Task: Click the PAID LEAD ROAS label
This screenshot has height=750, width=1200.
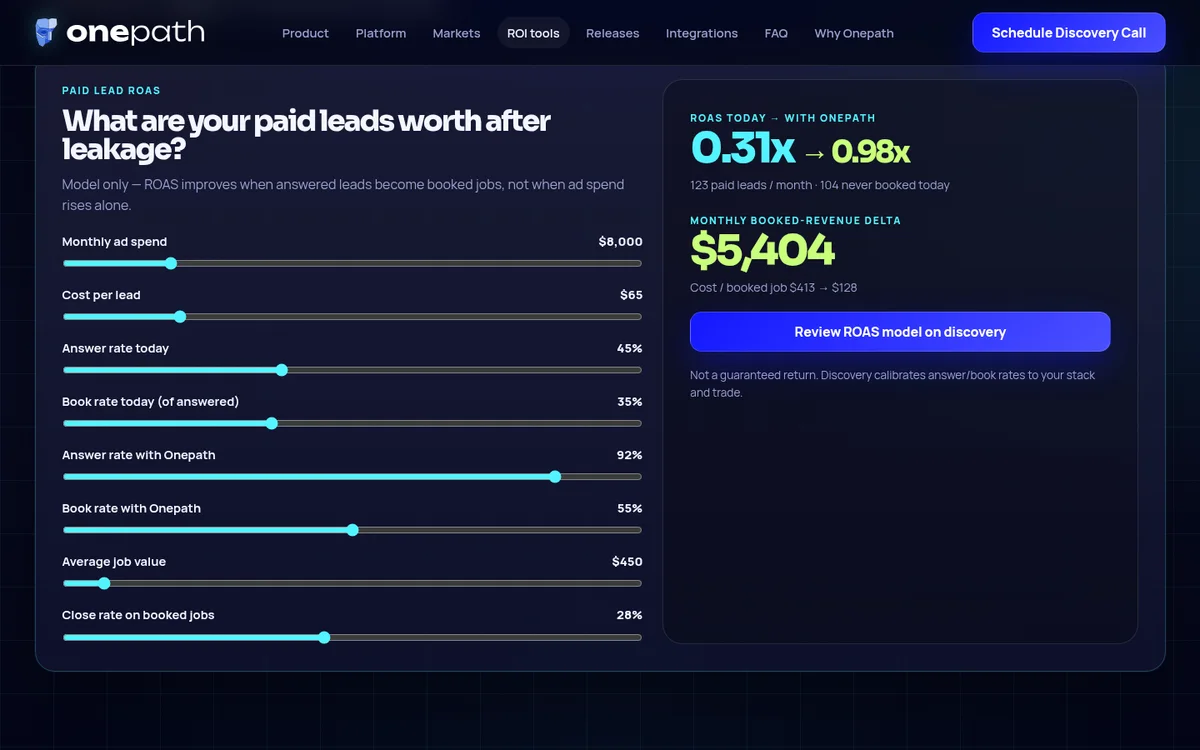Action: point(111,91)
